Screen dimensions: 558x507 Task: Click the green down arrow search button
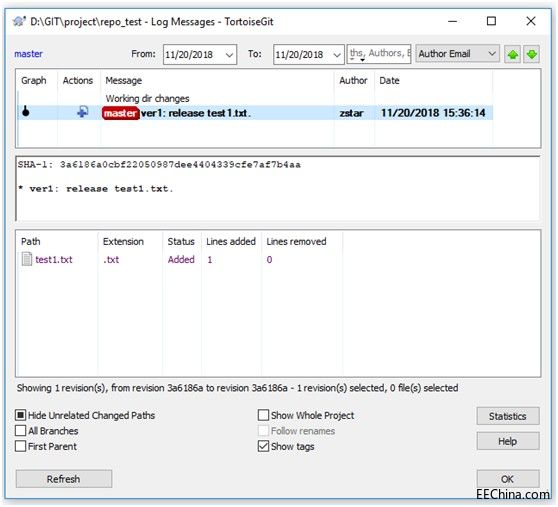pyautogui.click(x=531, y=54)
